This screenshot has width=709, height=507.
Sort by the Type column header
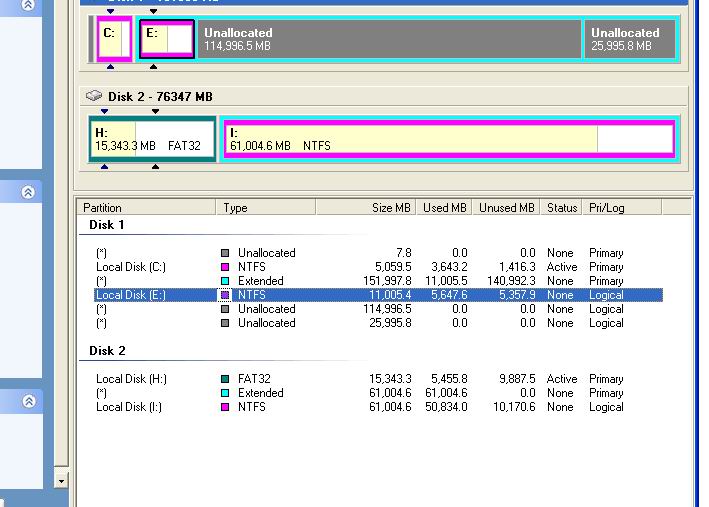pyautogui.click(x=266, y=208)
